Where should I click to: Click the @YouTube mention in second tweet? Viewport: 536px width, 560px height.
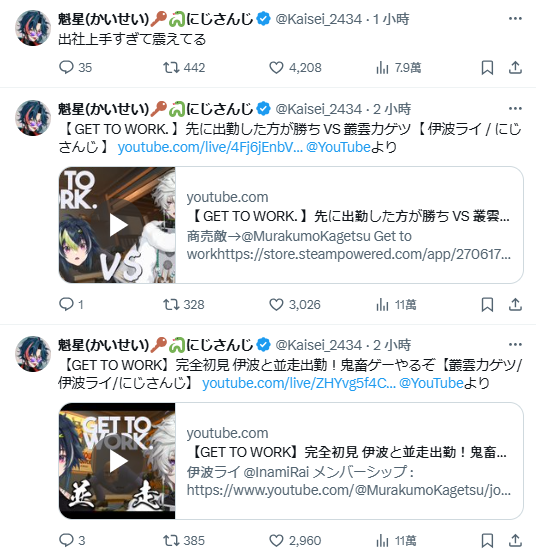pyautogui.click(x=338, y=147)
